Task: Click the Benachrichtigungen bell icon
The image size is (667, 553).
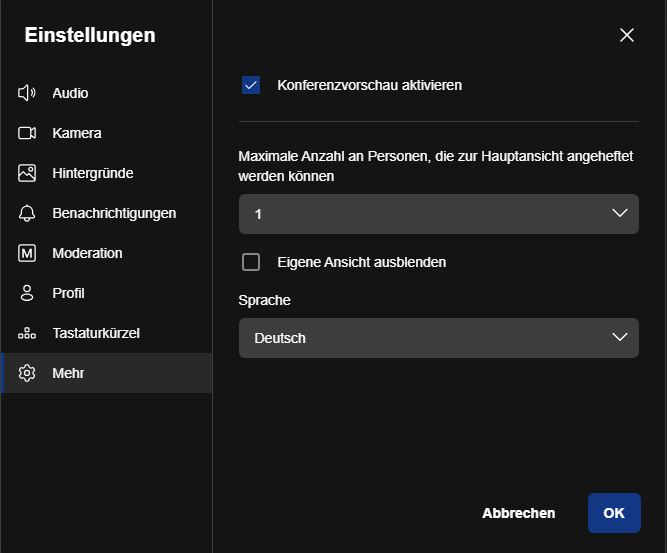Action: click(x=27, y=213)
